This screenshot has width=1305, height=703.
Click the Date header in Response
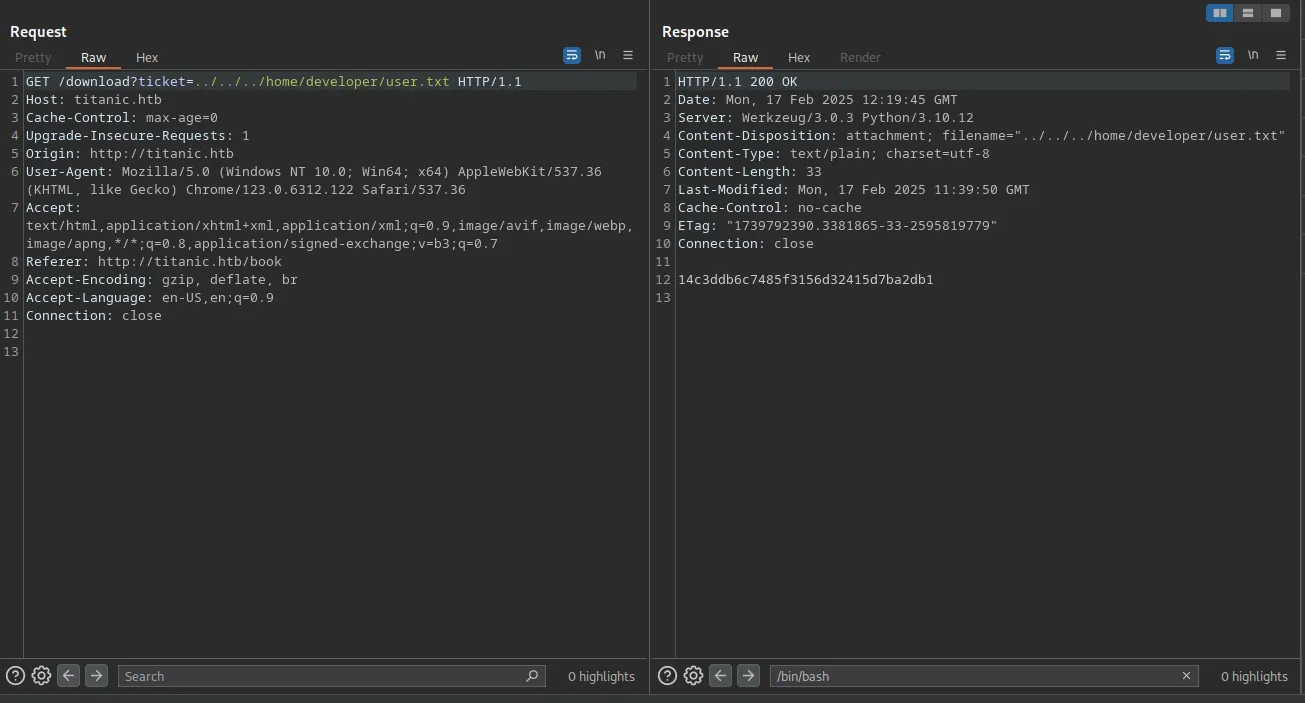pos(818,100)
